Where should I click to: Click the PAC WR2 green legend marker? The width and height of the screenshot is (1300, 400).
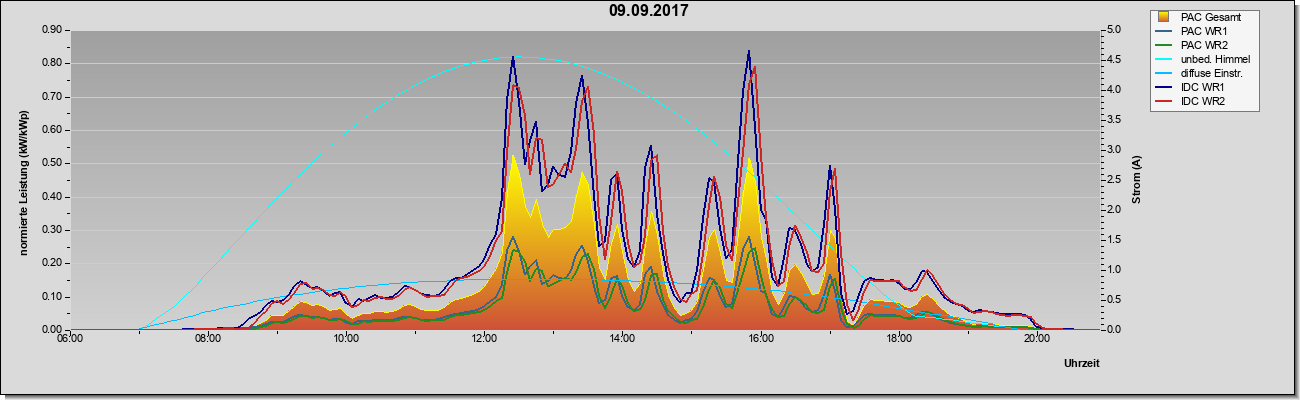click(1165, 45)
